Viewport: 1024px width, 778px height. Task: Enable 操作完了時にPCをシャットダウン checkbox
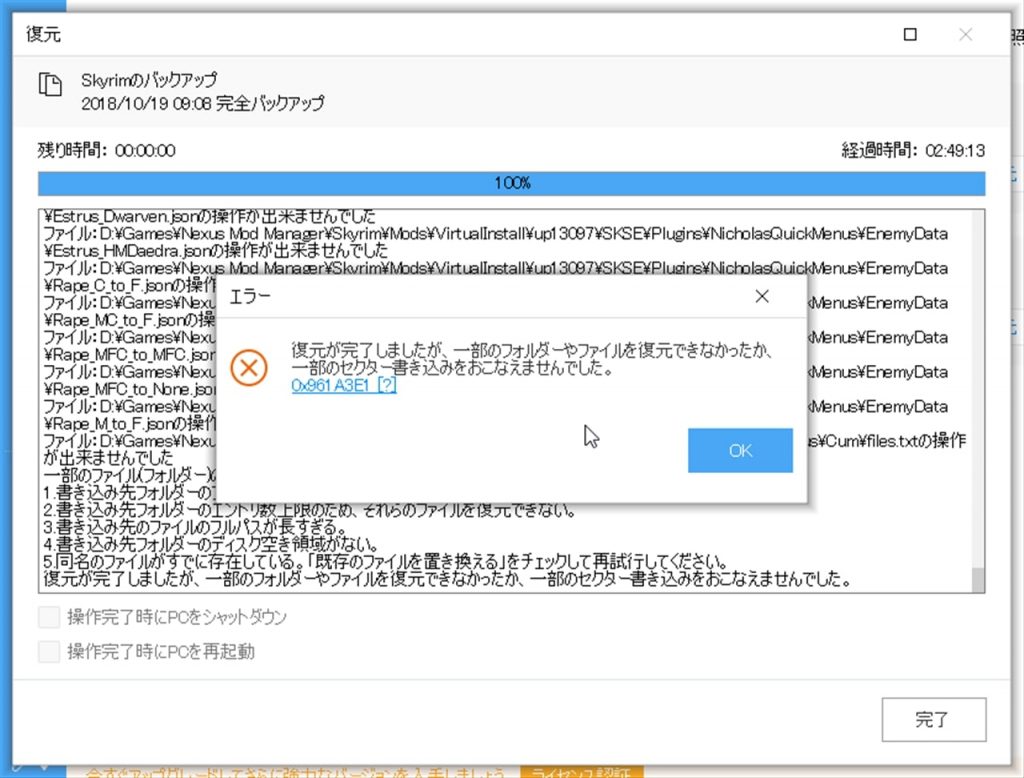48,617
